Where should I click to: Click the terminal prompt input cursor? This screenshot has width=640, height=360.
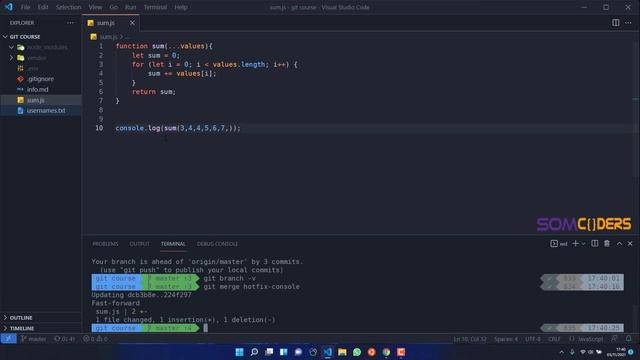[x=206, y=328]
